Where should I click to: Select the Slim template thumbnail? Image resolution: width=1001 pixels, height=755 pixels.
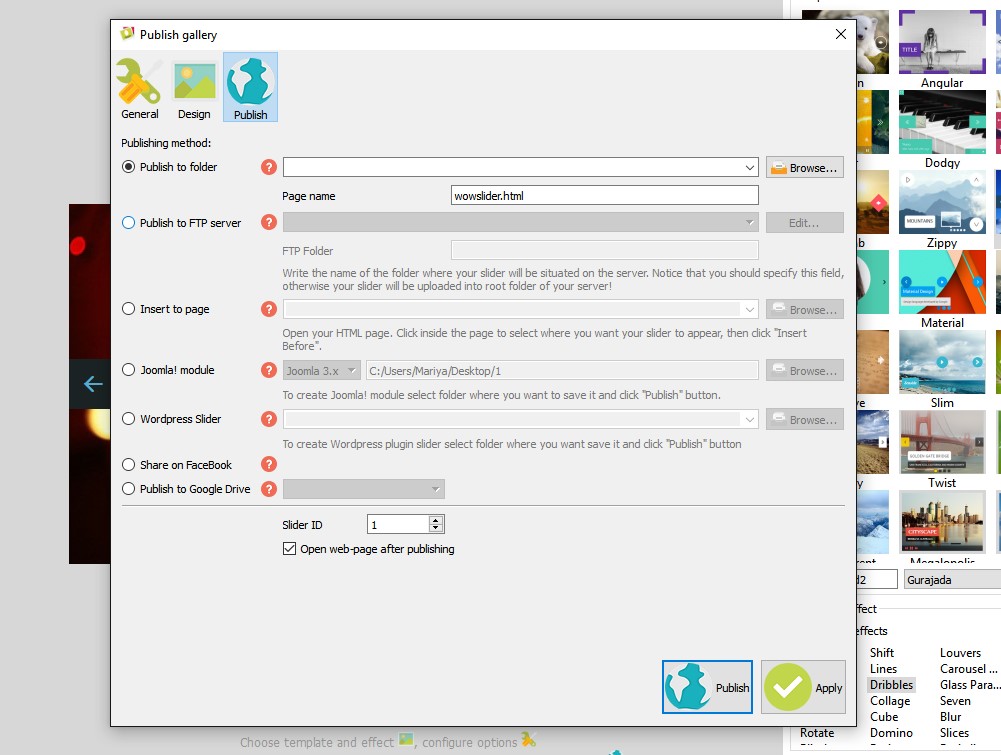(x=942, y=362)
